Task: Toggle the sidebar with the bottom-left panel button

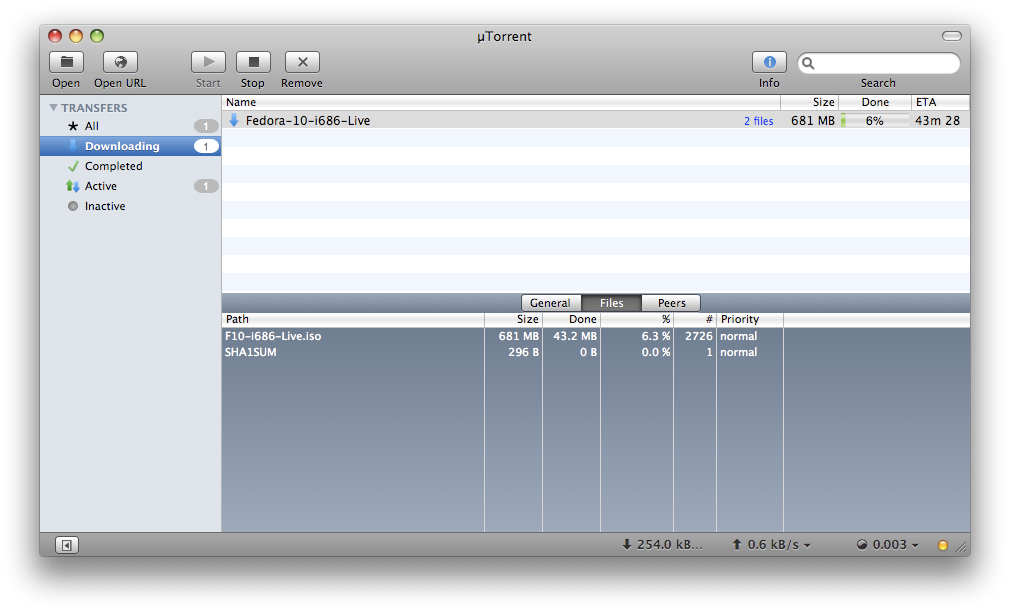Action: [x=66, y=545]
